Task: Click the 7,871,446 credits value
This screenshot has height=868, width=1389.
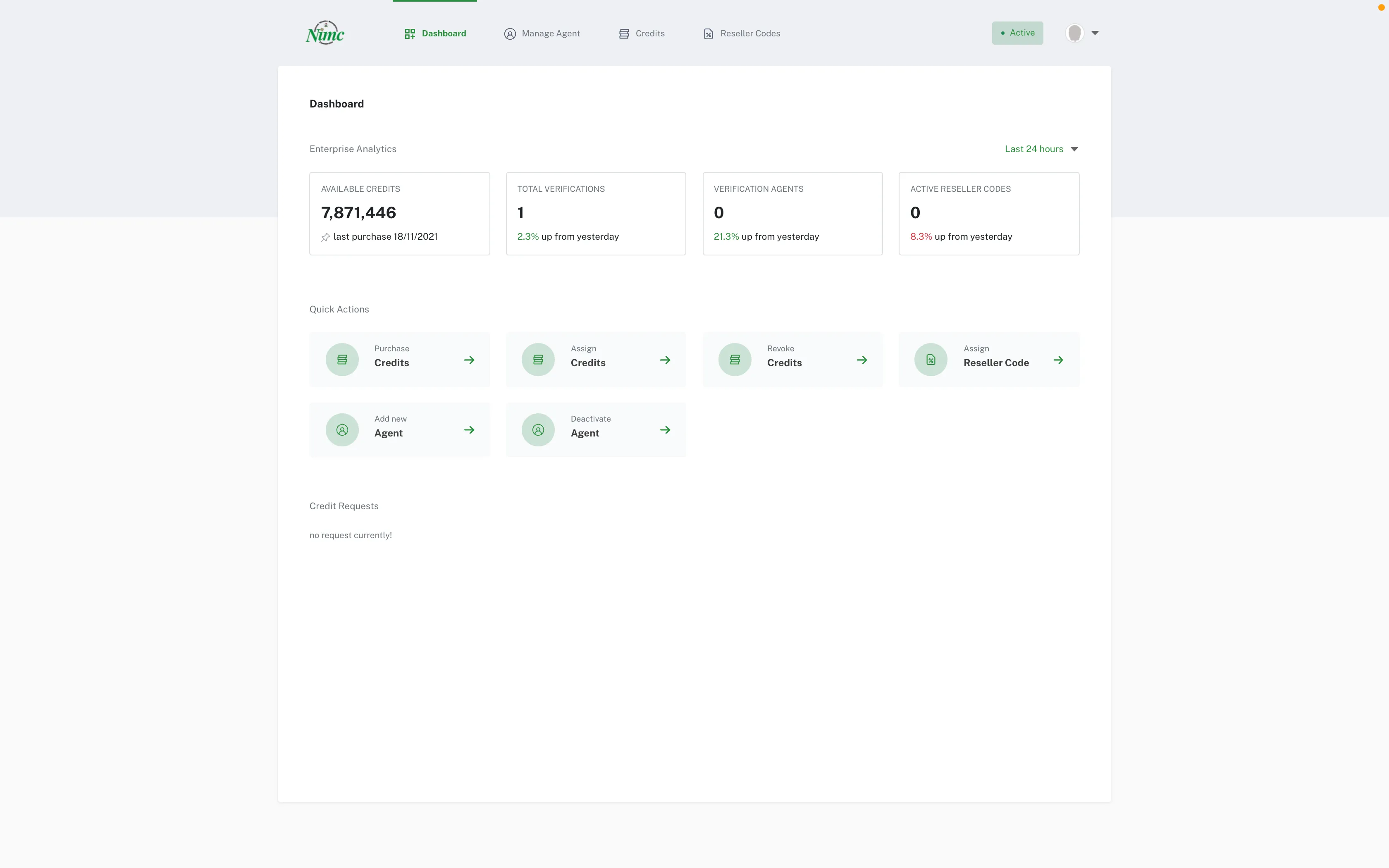Action: [x=359, y=213]
